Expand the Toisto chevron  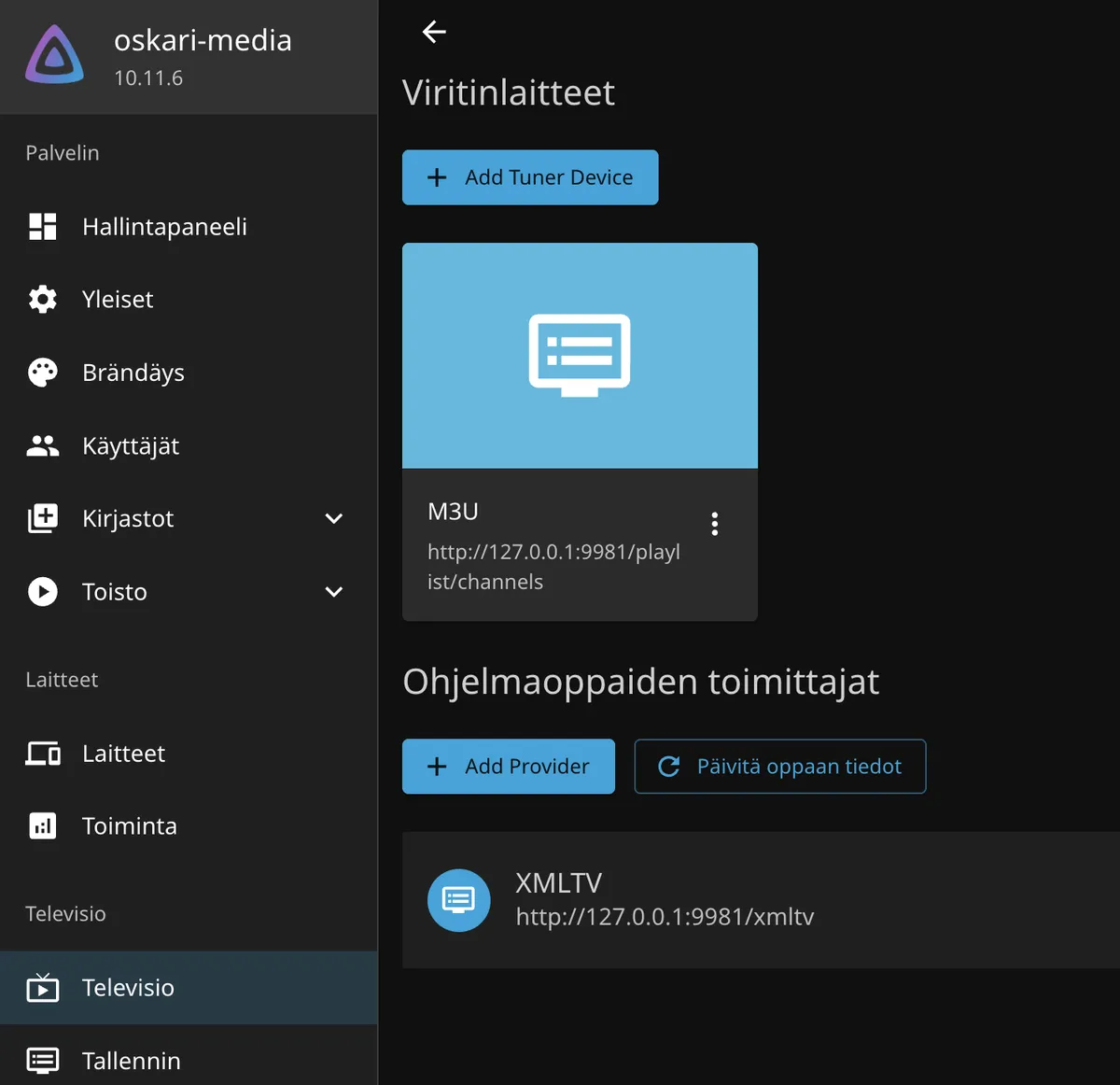point(333,592)
